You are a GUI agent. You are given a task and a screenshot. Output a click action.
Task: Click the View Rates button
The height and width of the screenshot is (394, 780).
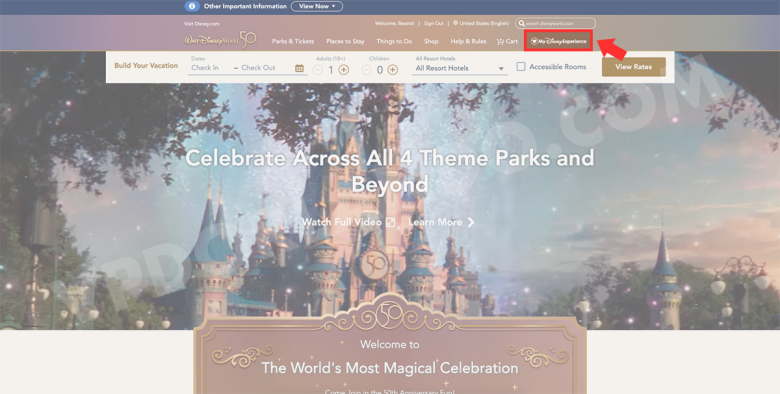(x=633, y=67)
